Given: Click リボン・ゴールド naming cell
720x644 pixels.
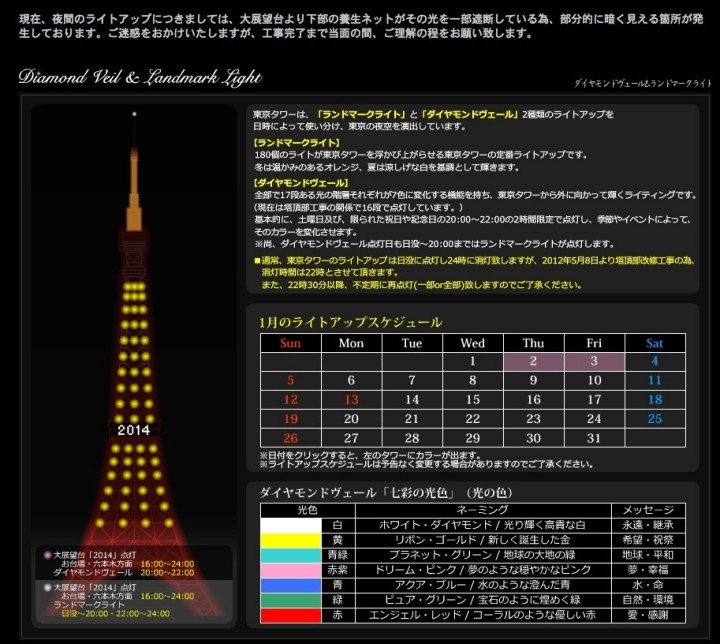Looking at the screenshot, I should pyautogui.click(x=483, y=540).
